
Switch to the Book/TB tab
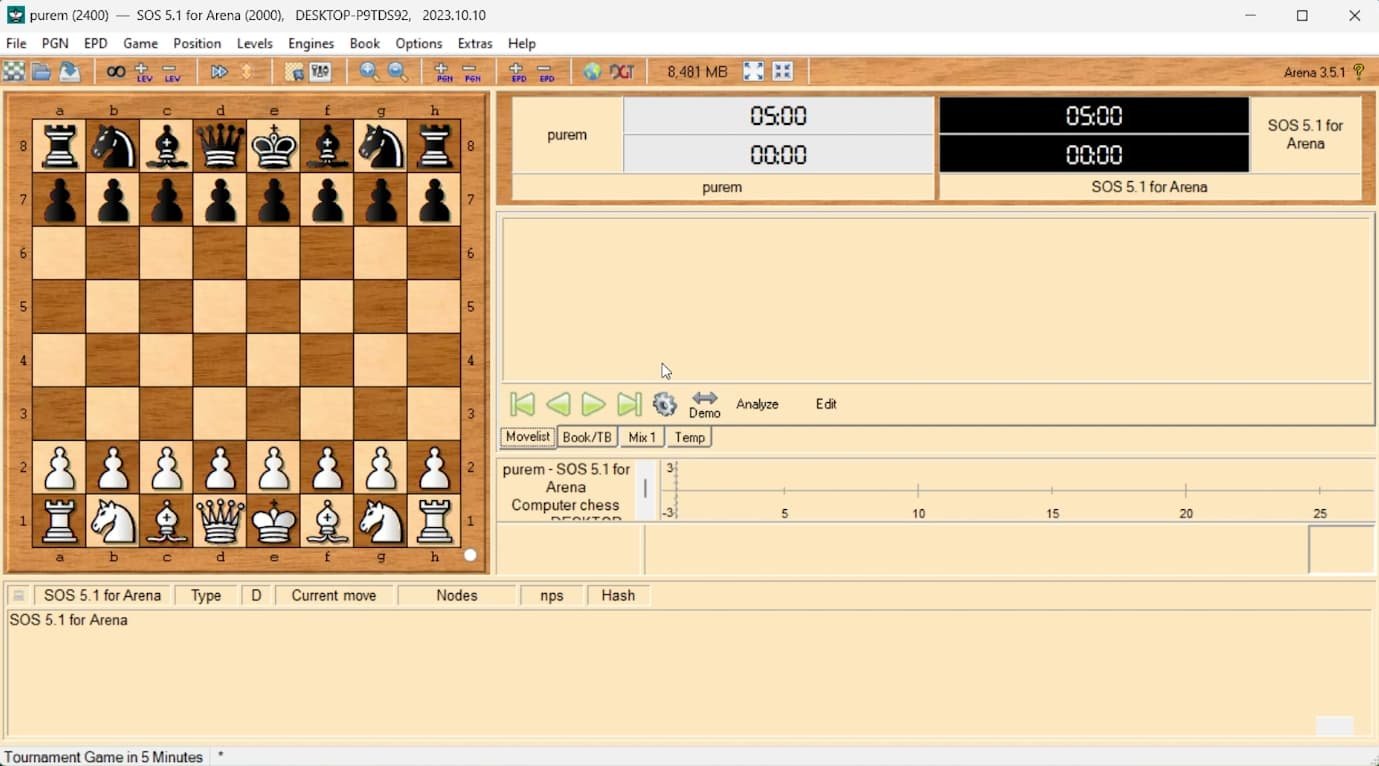[x=587, y=437]
